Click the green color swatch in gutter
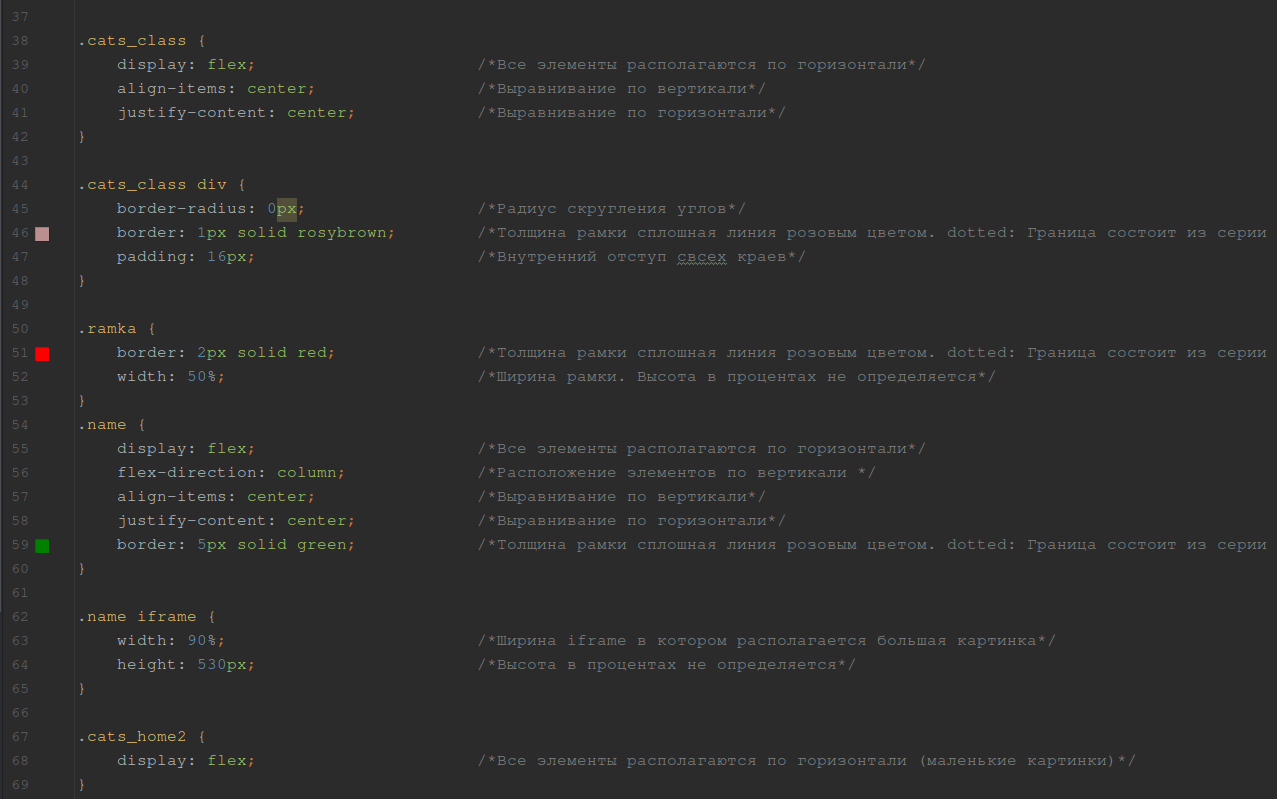This screenshot has height=799, width=1277. (42, 546)
